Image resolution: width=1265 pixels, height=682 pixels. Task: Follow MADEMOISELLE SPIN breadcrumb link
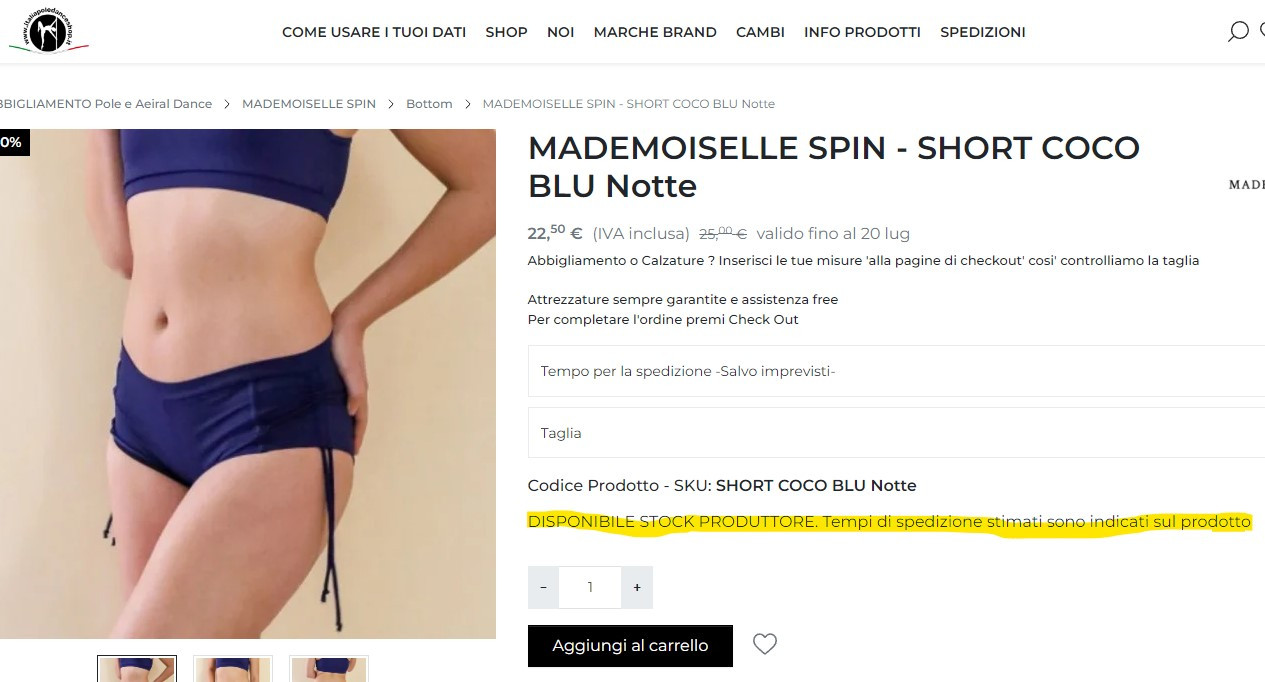tap(309, 104)
